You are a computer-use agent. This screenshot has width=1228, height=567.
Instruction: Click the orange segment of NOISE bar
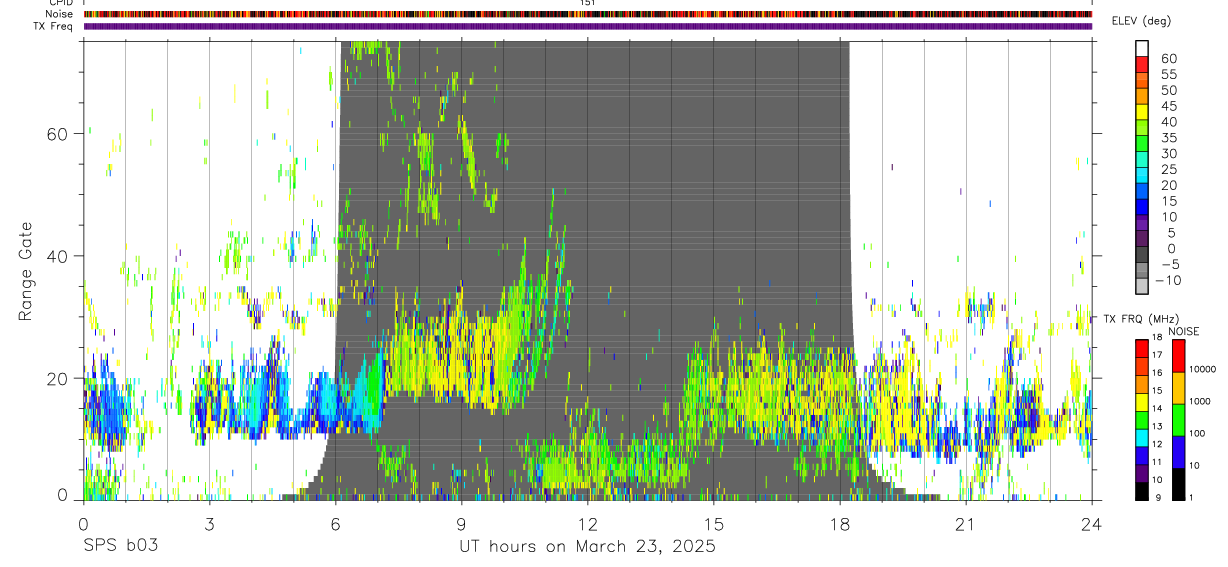[1177, 388]
